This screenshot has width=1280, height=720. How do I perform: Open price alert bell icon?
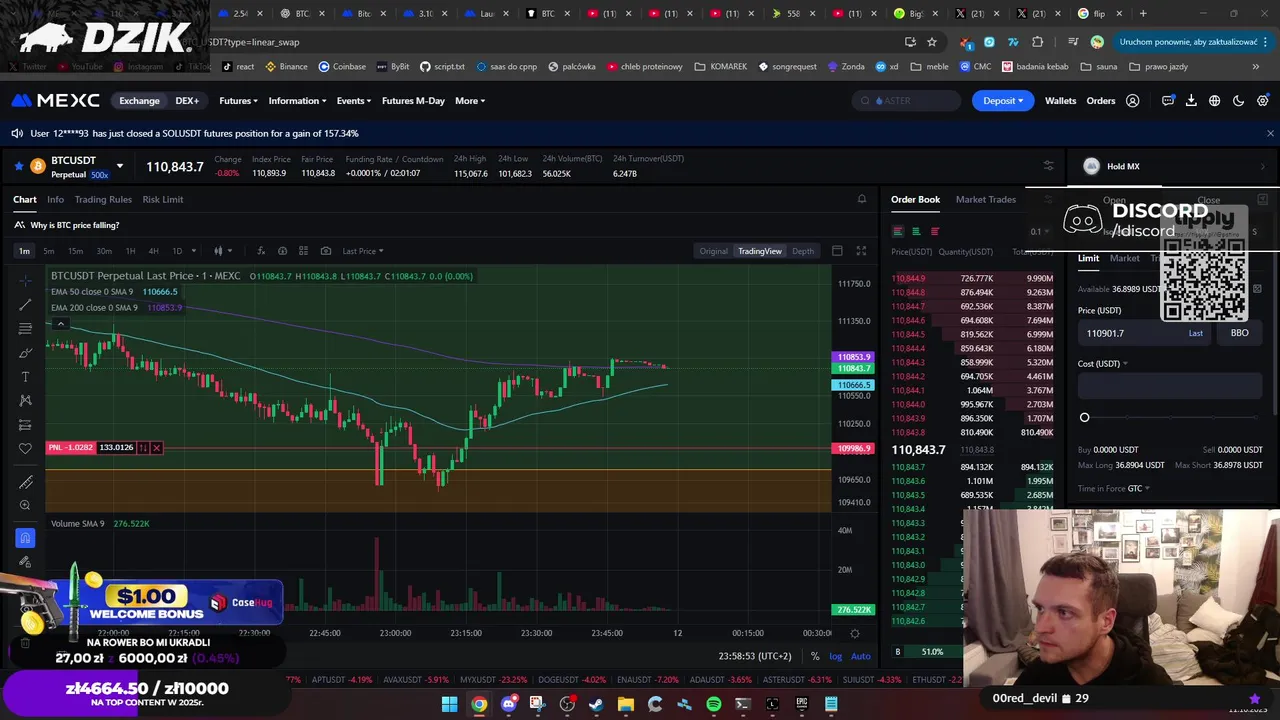[x=862, y=199]
